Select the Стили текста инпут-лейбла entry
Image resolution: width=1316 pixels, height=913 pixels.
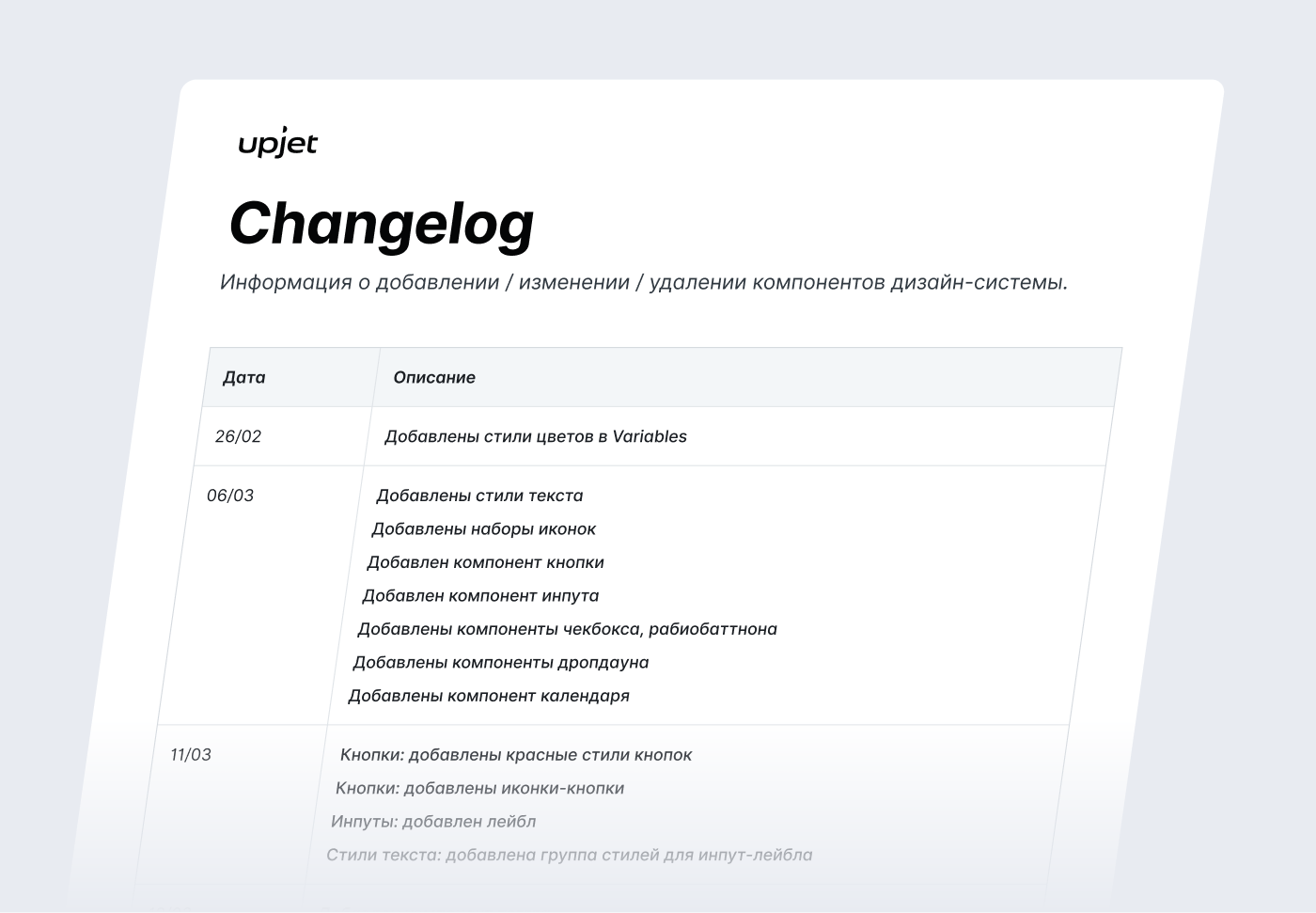point(569,855)
